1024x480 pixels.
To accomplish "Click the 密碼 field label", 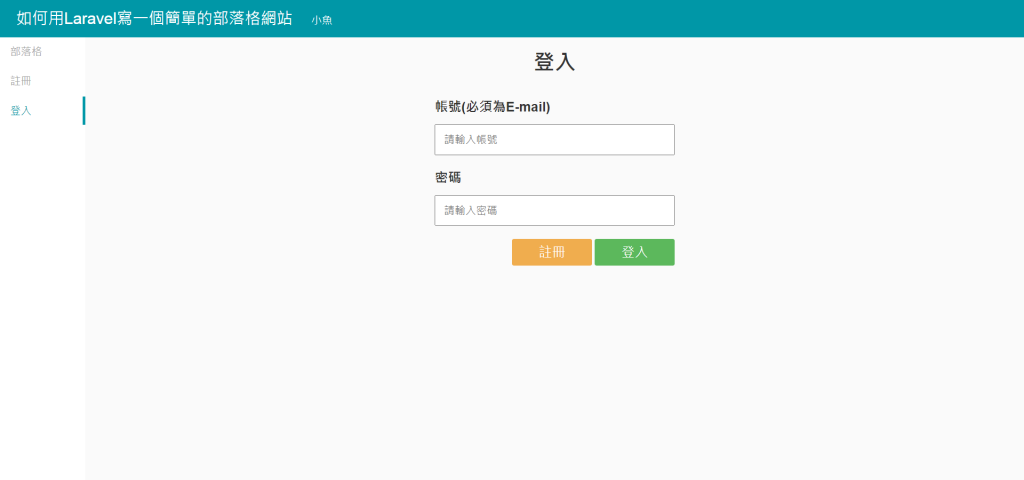I will [448, 178].
